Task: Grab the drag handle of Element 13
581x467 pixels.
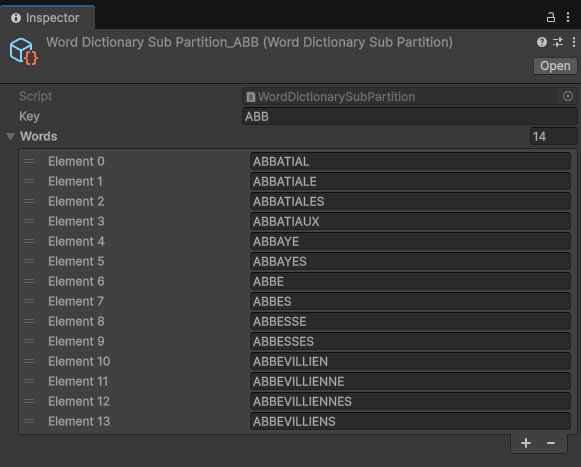Action: 29,421
